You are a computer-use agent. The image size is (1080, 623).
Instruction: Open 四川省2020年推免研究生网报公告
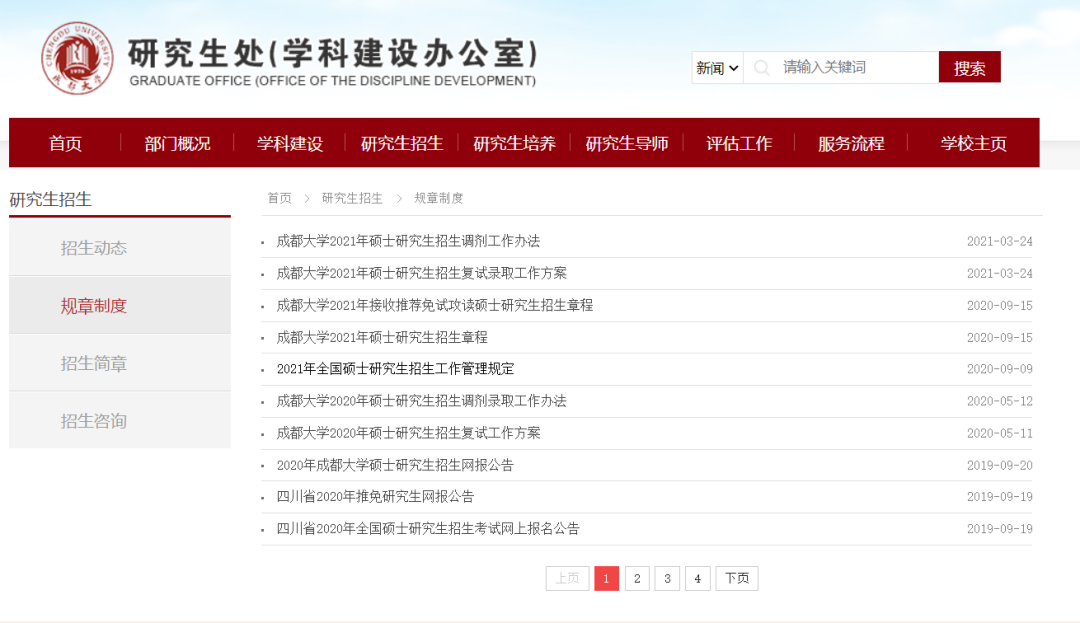[374, 497]
